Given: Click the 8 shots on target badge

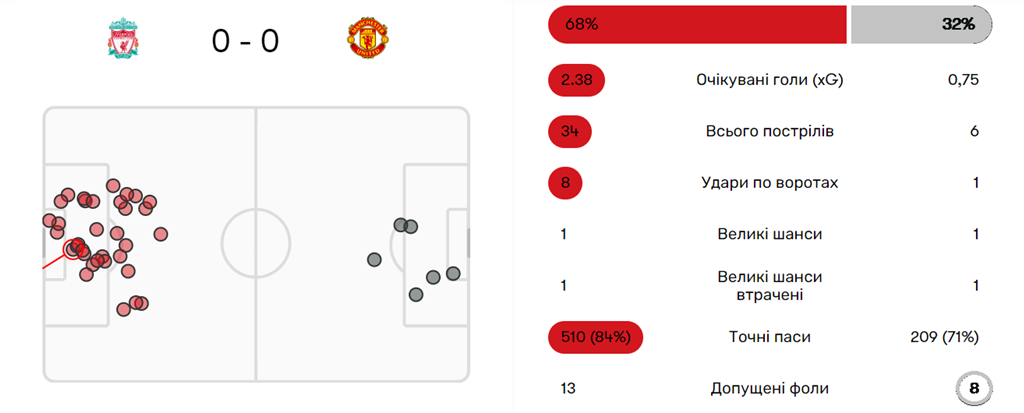Looking at the screenshot, I should (x=565, y=183).
